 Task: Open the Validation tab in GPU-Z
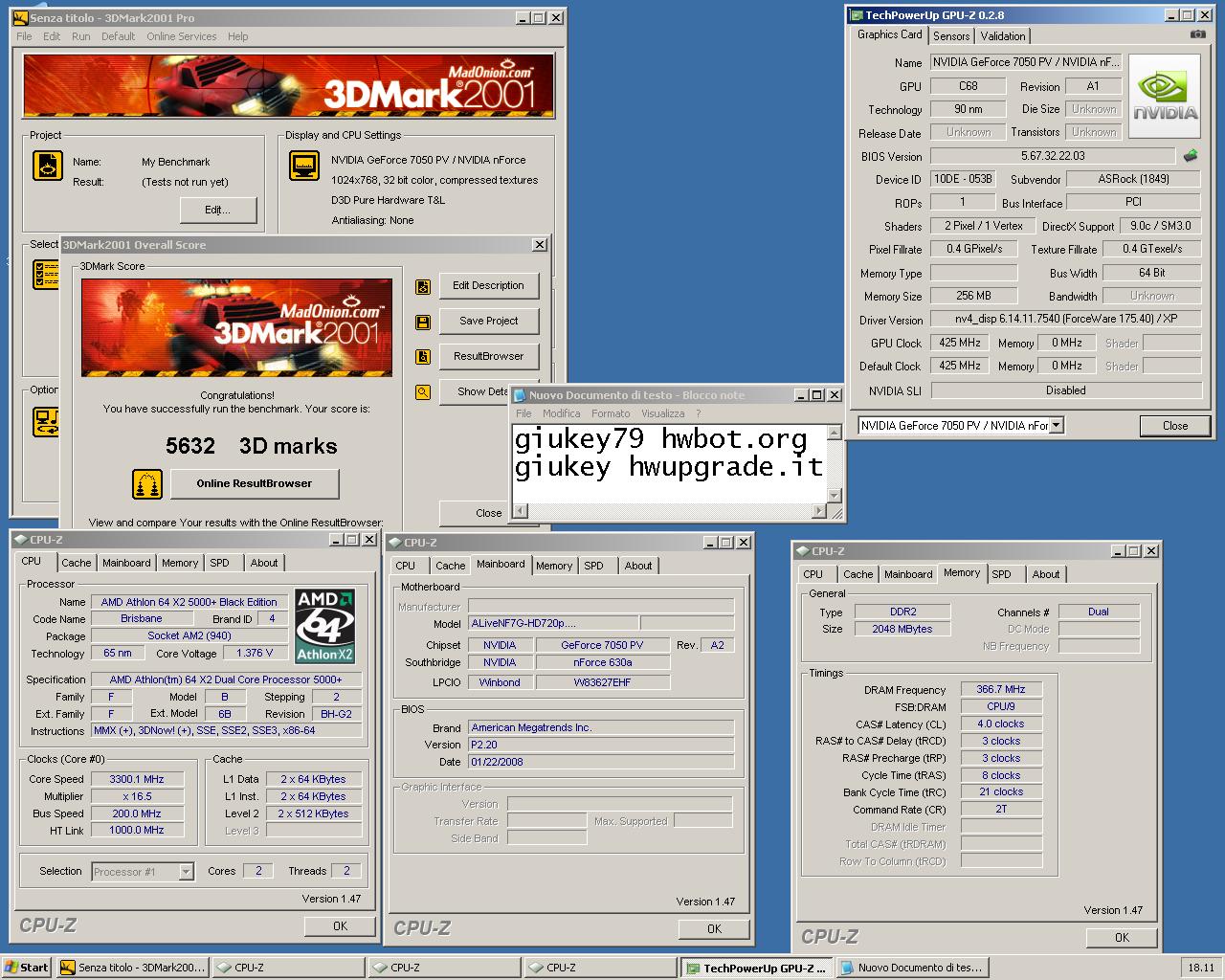tap(1003, 36)
